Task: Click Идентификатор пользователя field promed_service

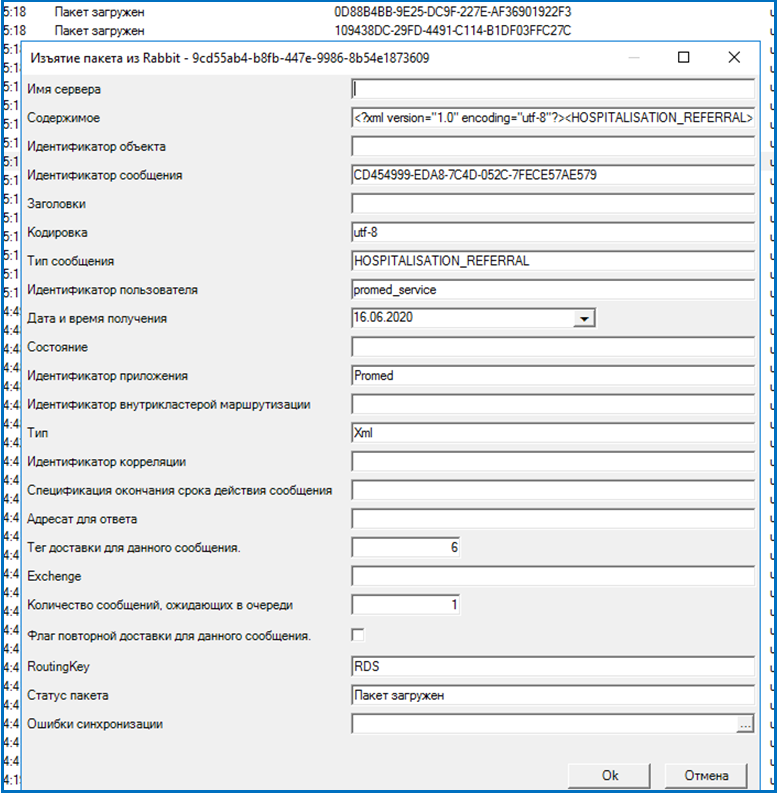Action: (x=553, y=290)
